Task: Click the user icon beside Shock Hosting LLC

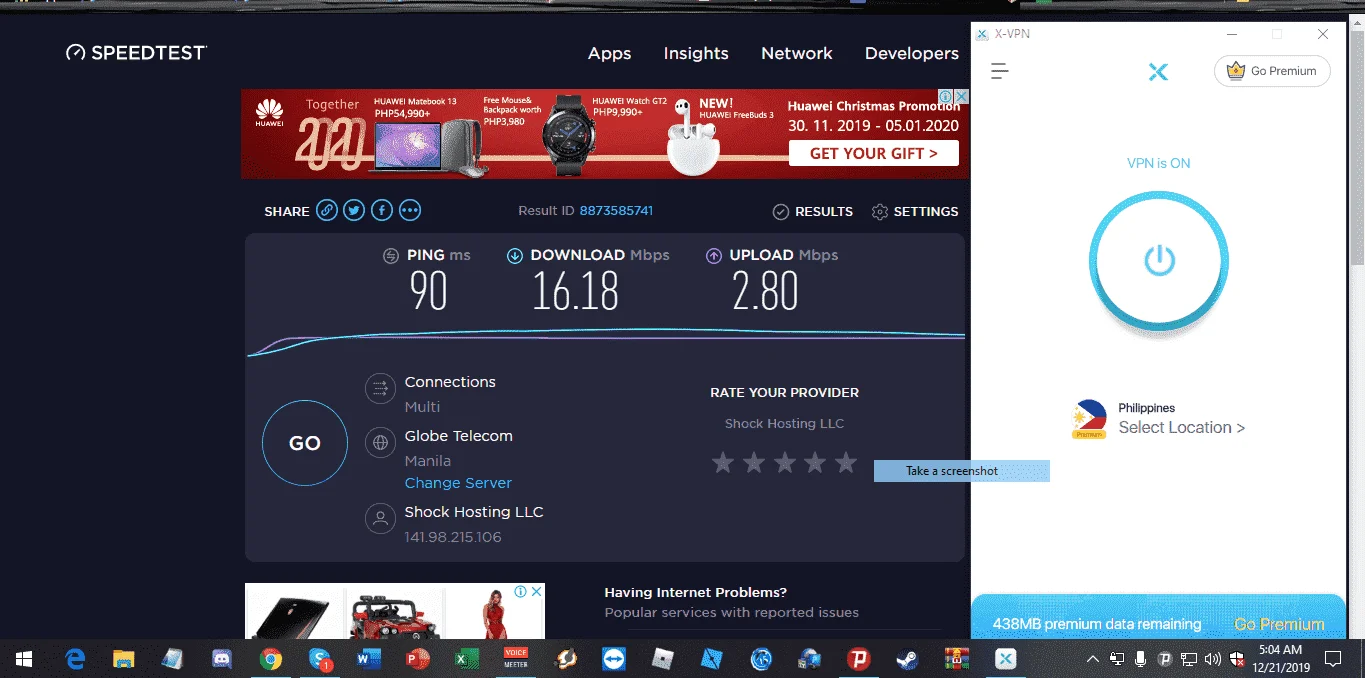Action: pos(380,518)
